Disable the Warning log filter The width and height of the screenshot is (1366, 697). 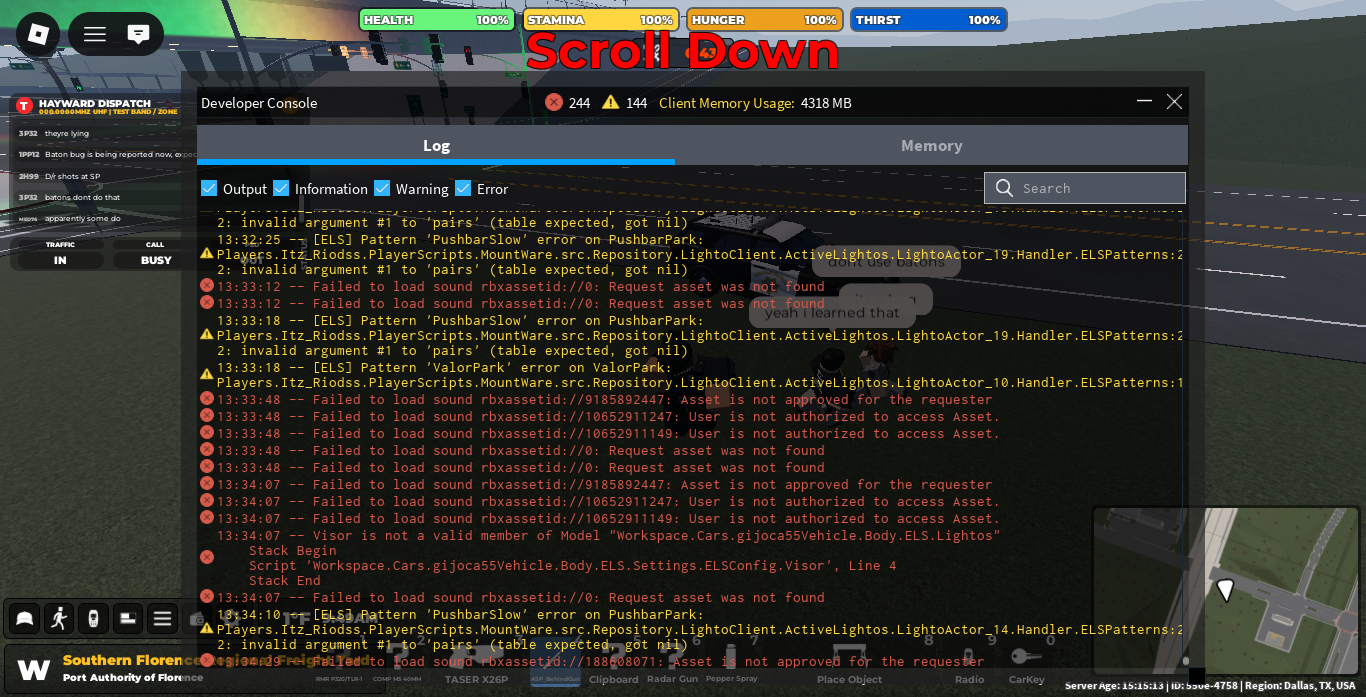[382, 188]
